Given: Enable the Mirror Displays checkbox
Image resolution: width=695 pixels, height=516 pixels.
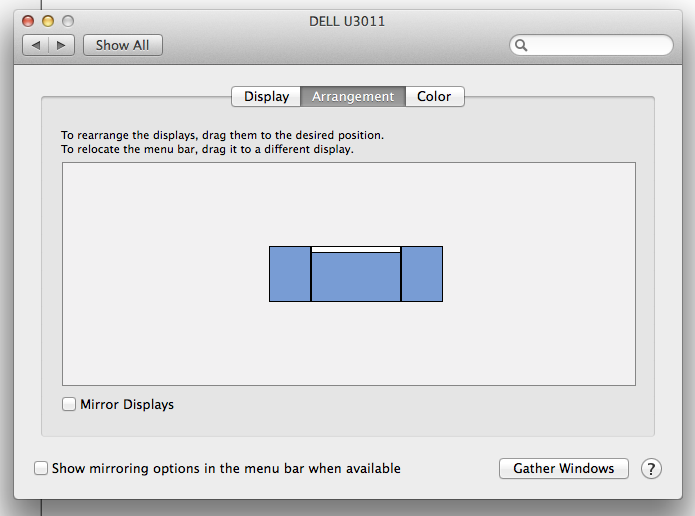Looking at the screenshot, I should click(69, 404).
